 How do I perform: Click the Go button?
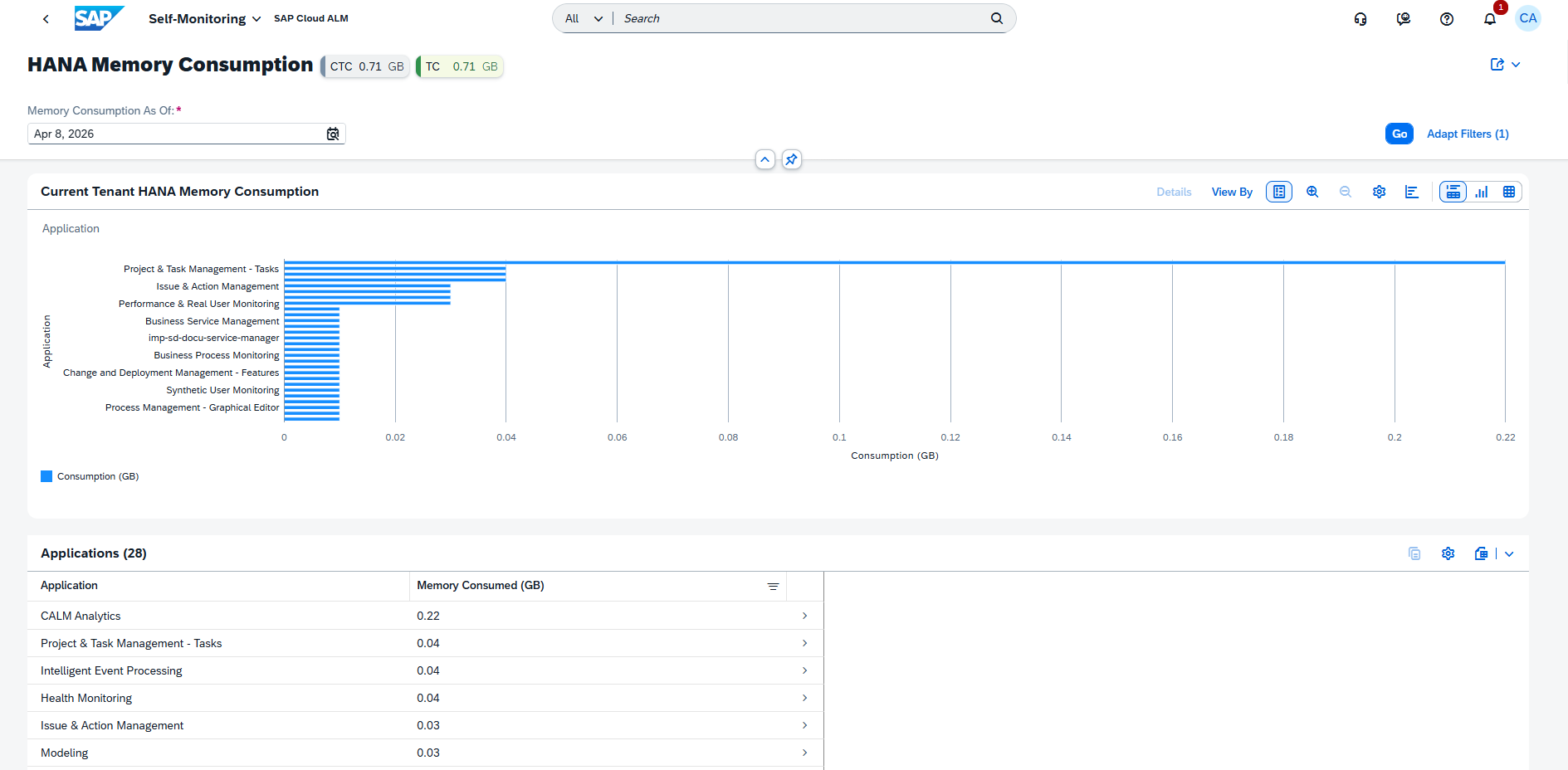coord(1399,134)
